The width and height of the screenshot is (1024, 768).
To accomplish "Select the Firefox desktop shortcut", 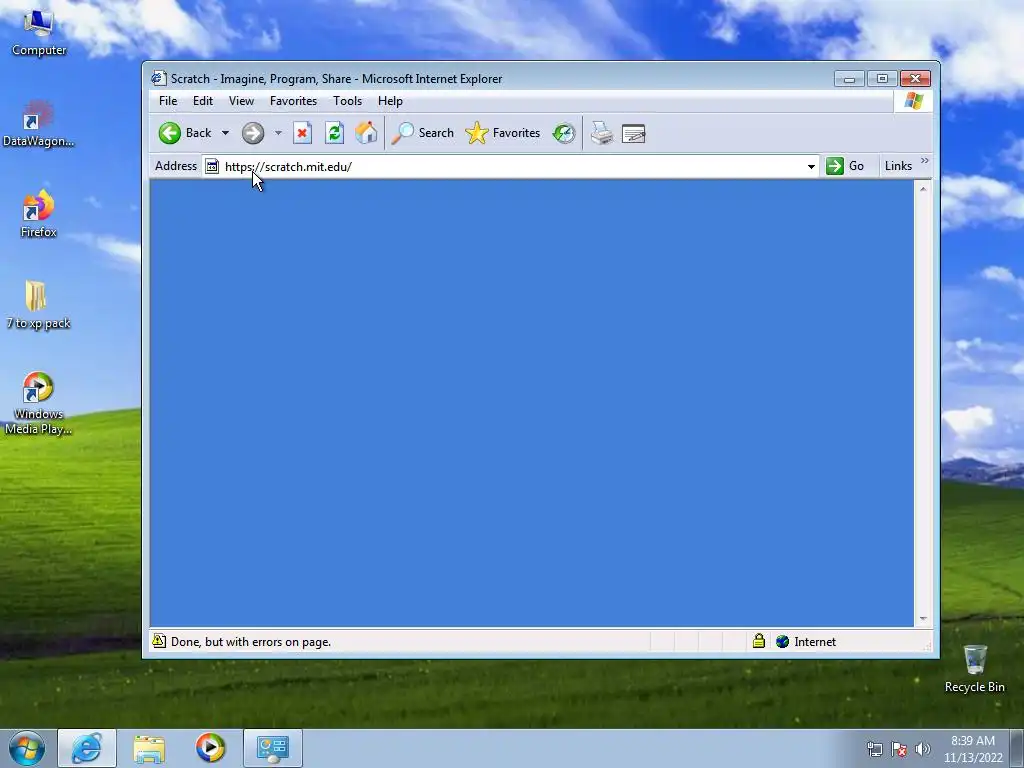I will click(39, 214).
